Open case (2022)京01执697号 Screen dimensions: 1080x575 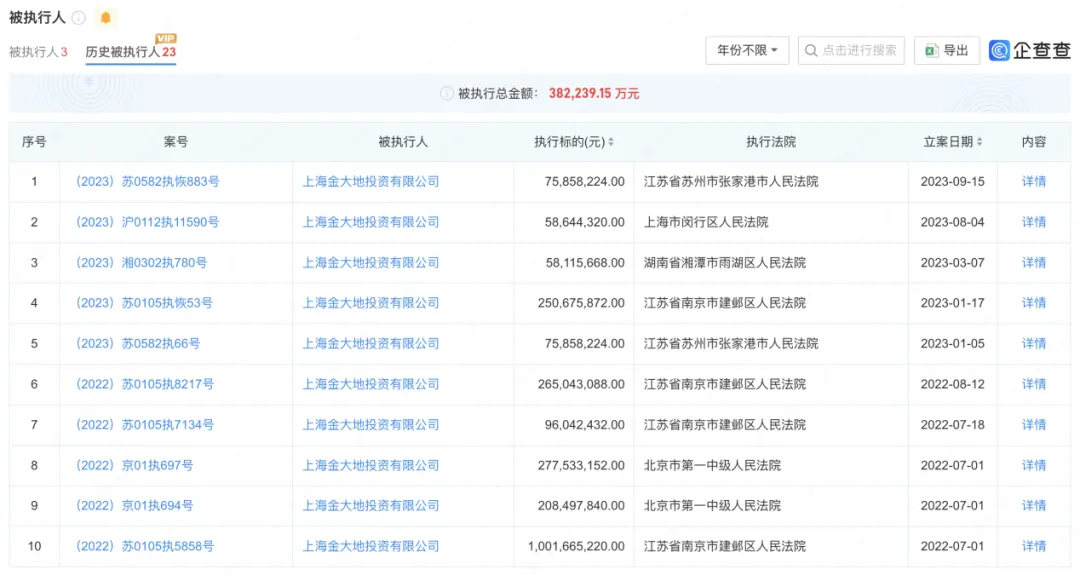pyautogui.click(x=134, y=466)
